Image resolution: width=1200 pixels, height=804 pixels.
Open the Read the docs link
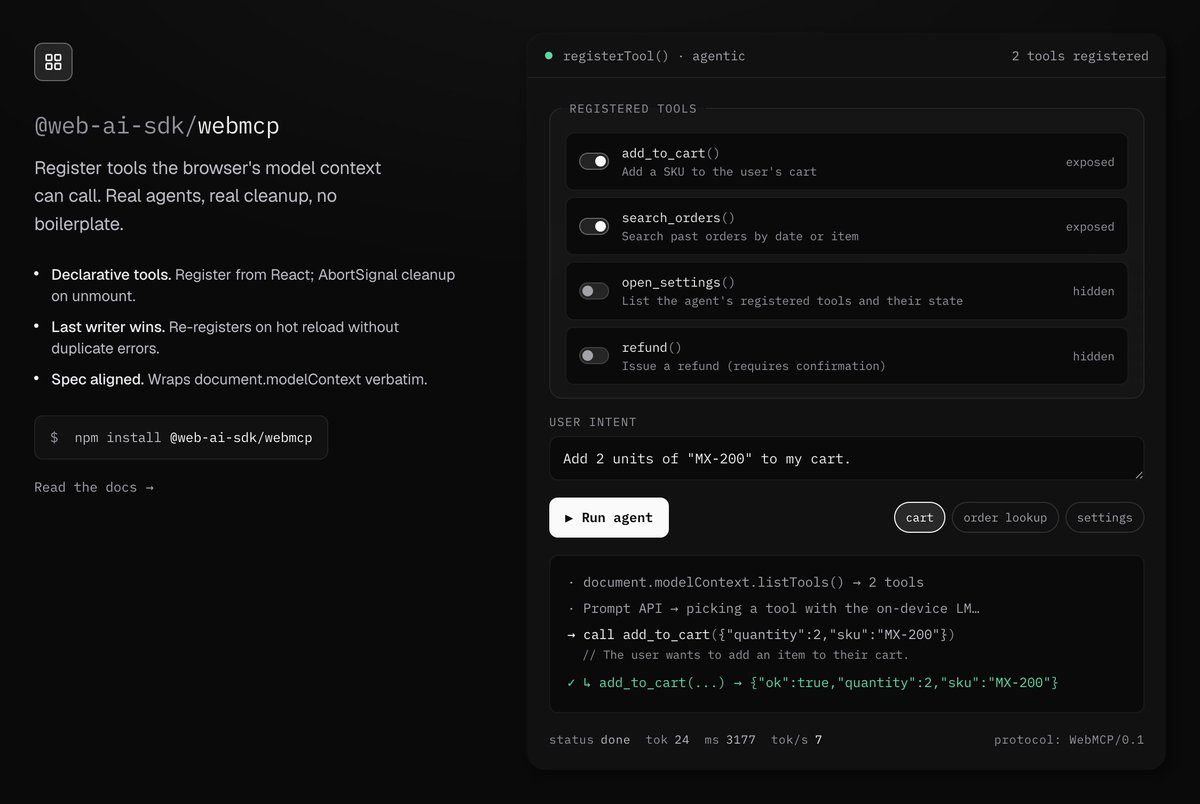[x=94, y=487]
